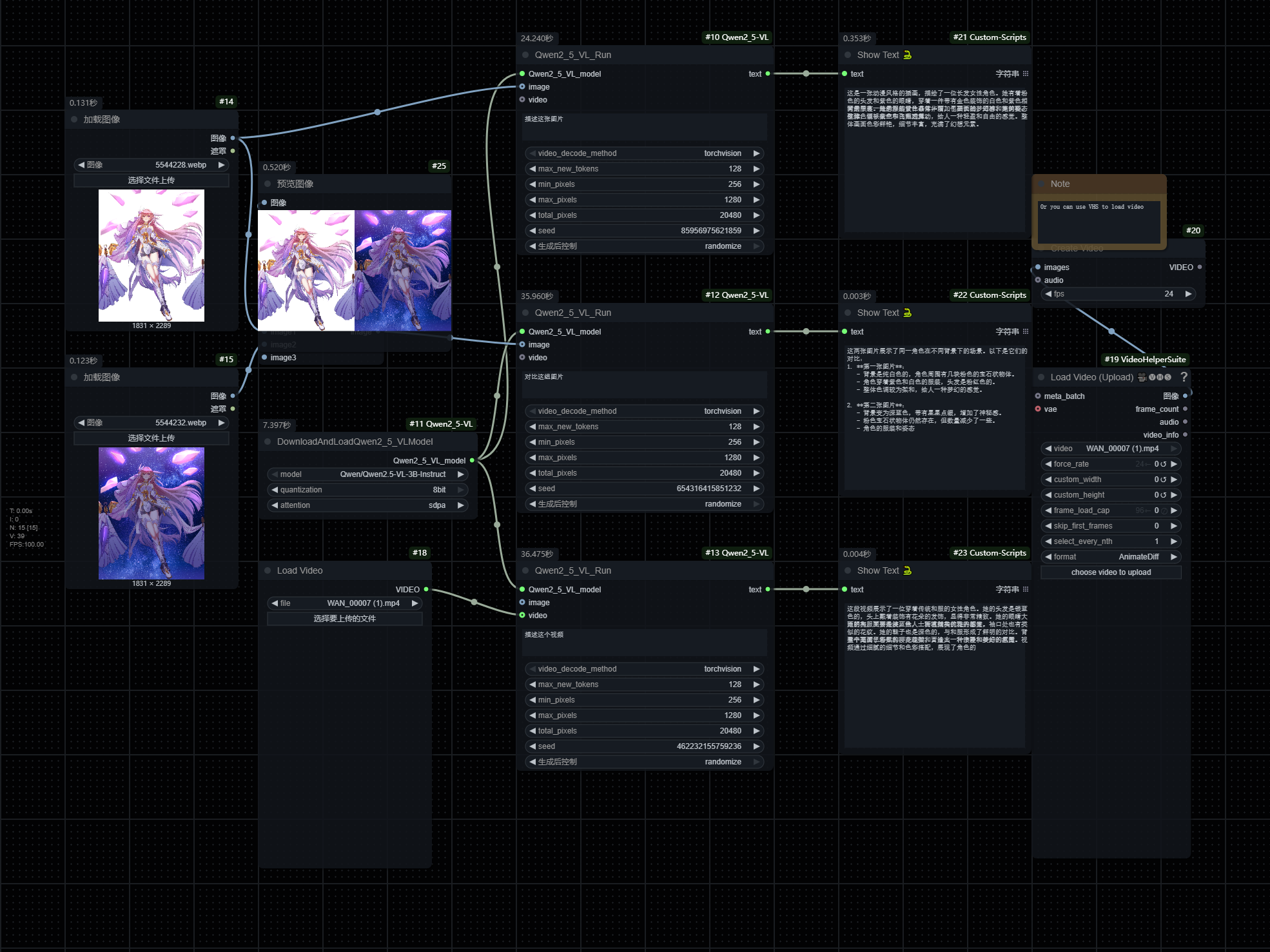The width and height of the screenshot is (1270, 952).
Task: Collapse the DownloadAndLoadQwen2_5_VLModel node via its title dot
Action: pyautogui.click(x=268, y=442)
